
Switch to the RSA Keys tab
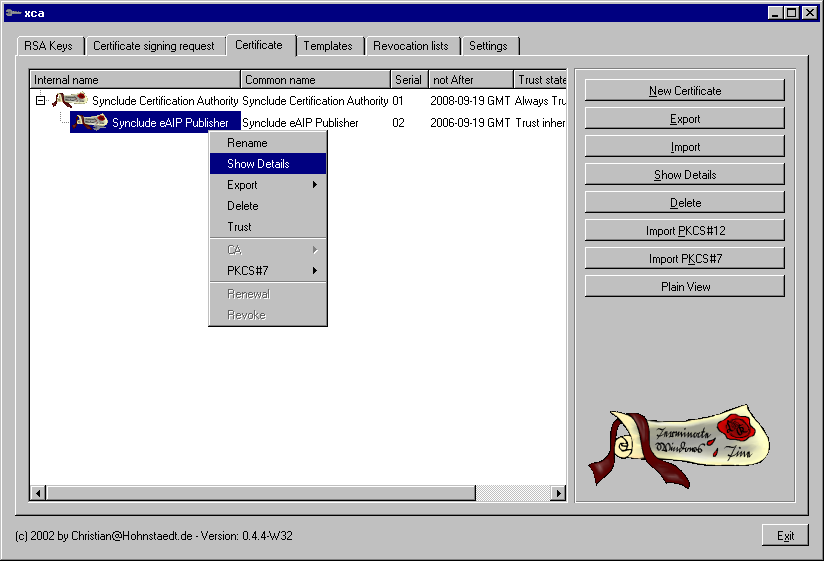click(x=48, y=46)
